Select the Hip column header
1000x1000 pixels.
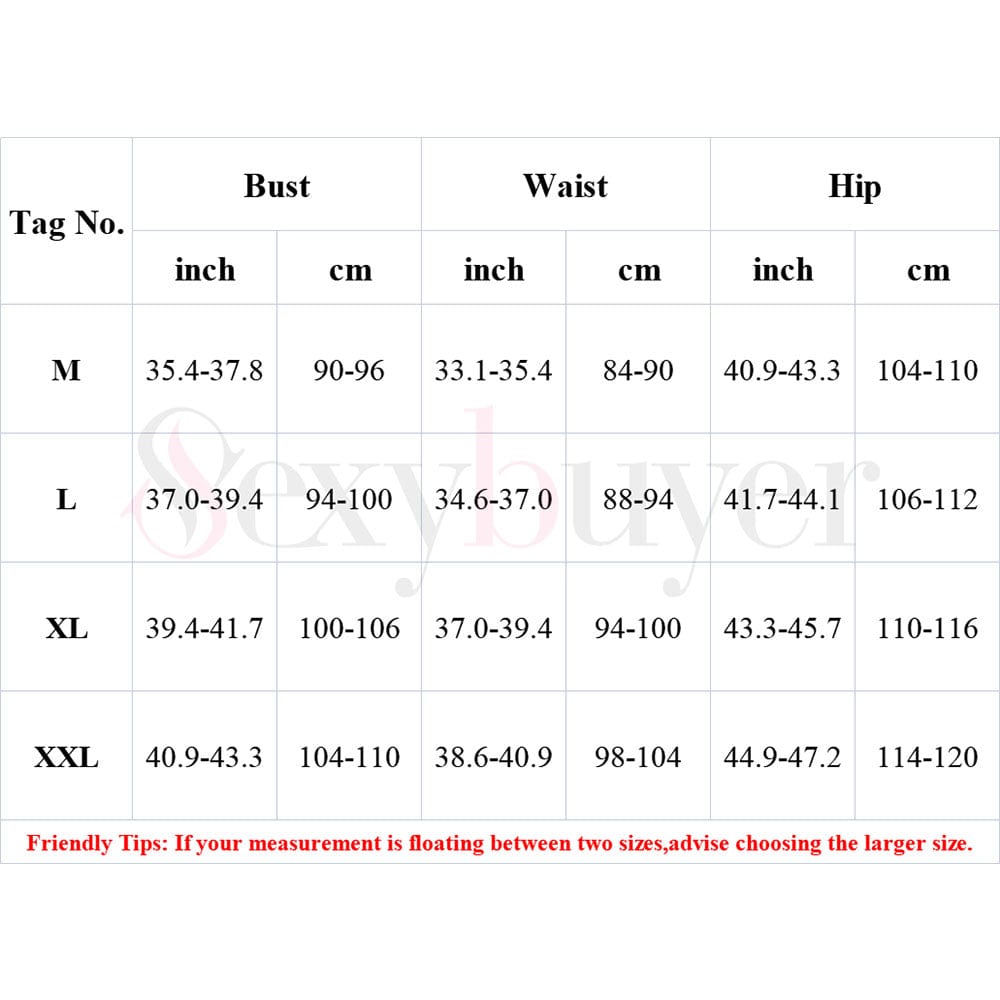[x=854, y=186]
